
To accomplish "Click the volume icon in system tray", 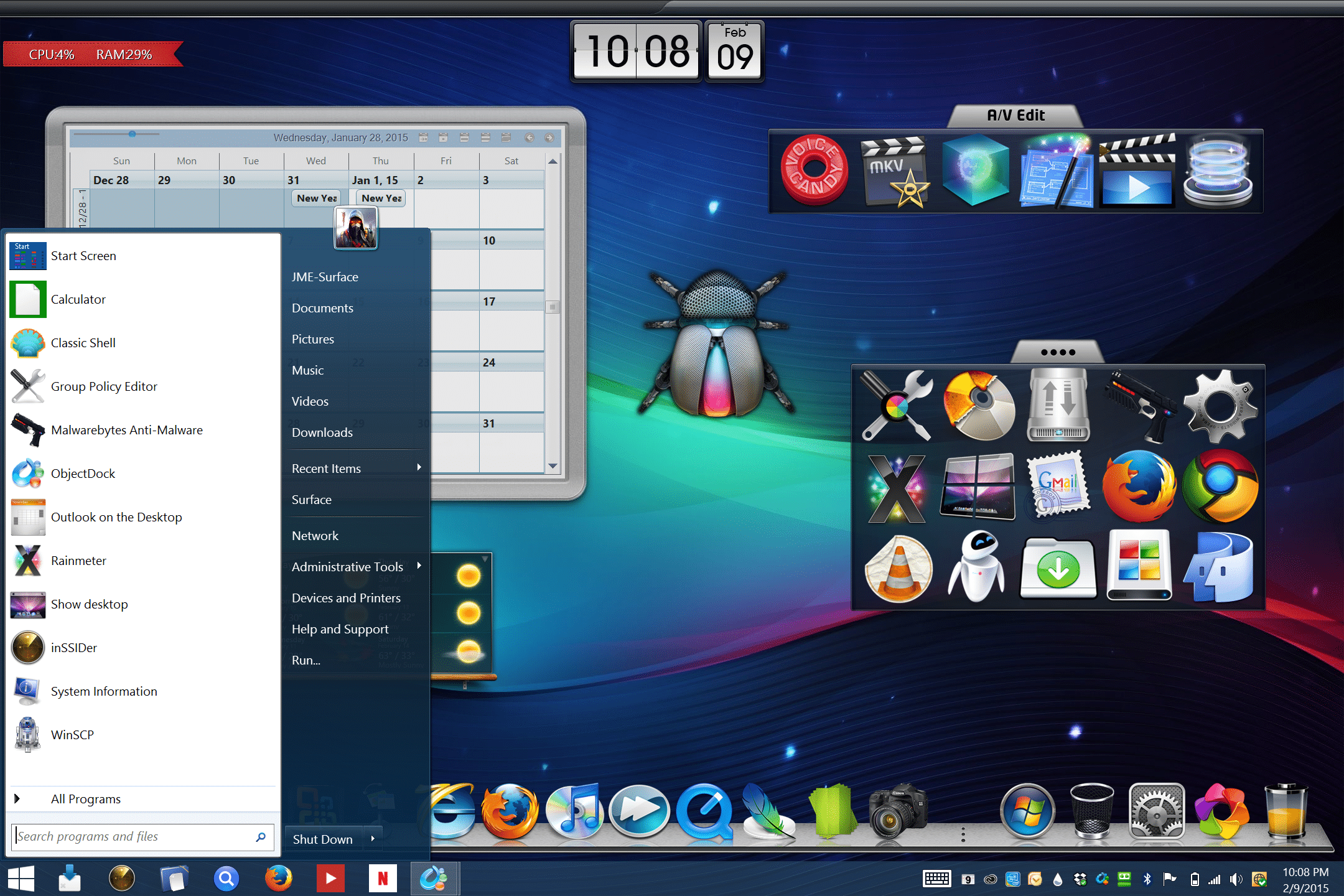I will (1236, 879).
